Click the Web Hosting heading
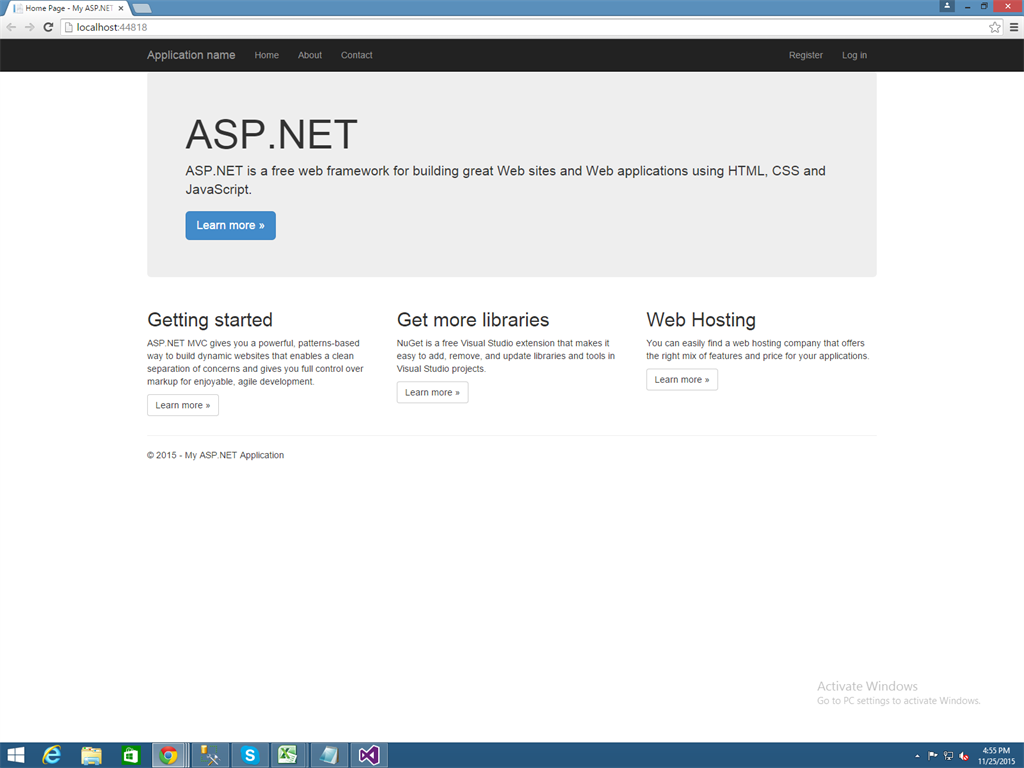This screenshot has height=768, width=1024. pyautogui.click(x=701, y=319)
